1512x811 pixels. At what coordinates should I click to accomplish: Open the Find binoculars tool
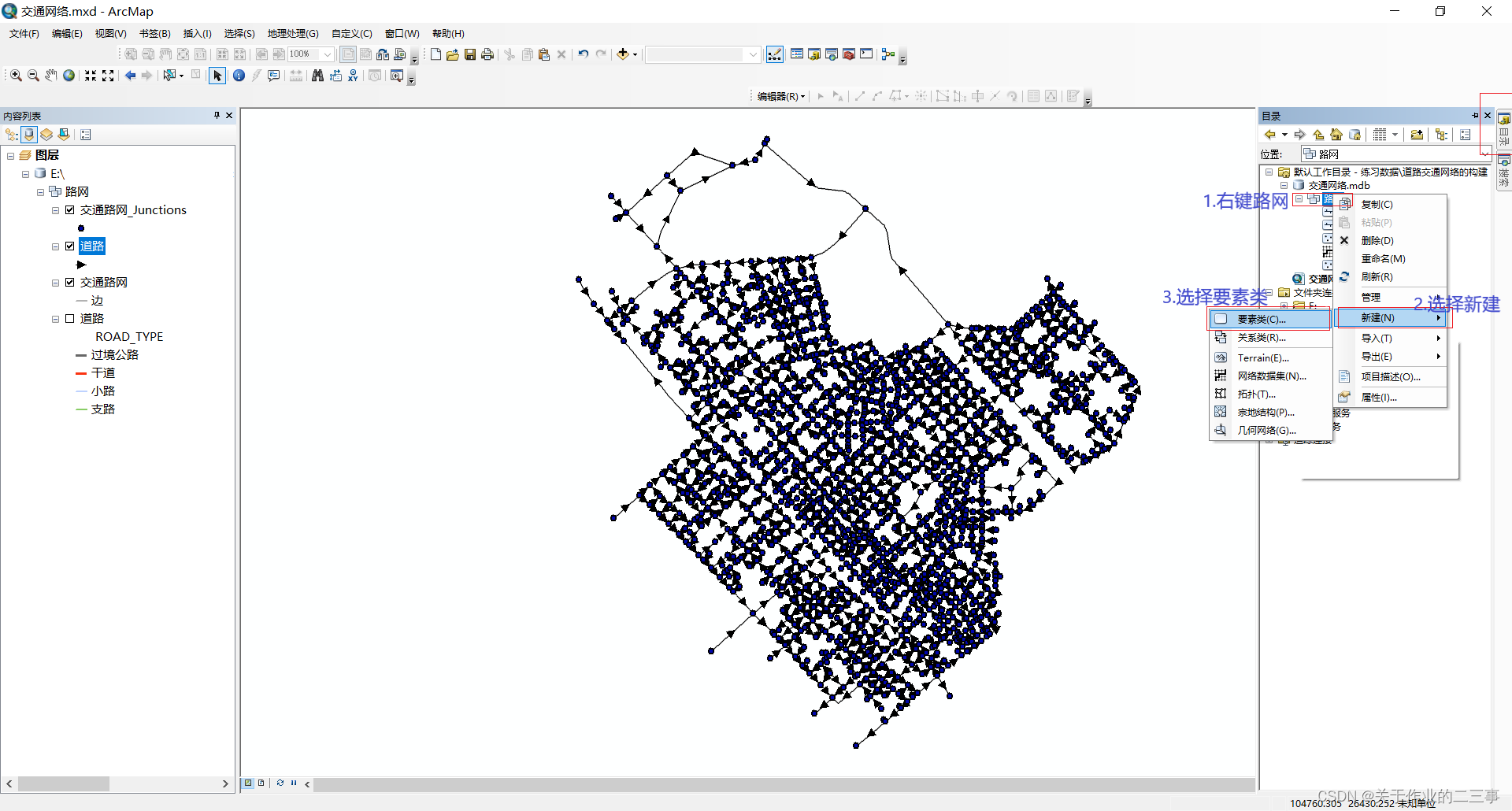pyautogui.click(x=317, y=76)
